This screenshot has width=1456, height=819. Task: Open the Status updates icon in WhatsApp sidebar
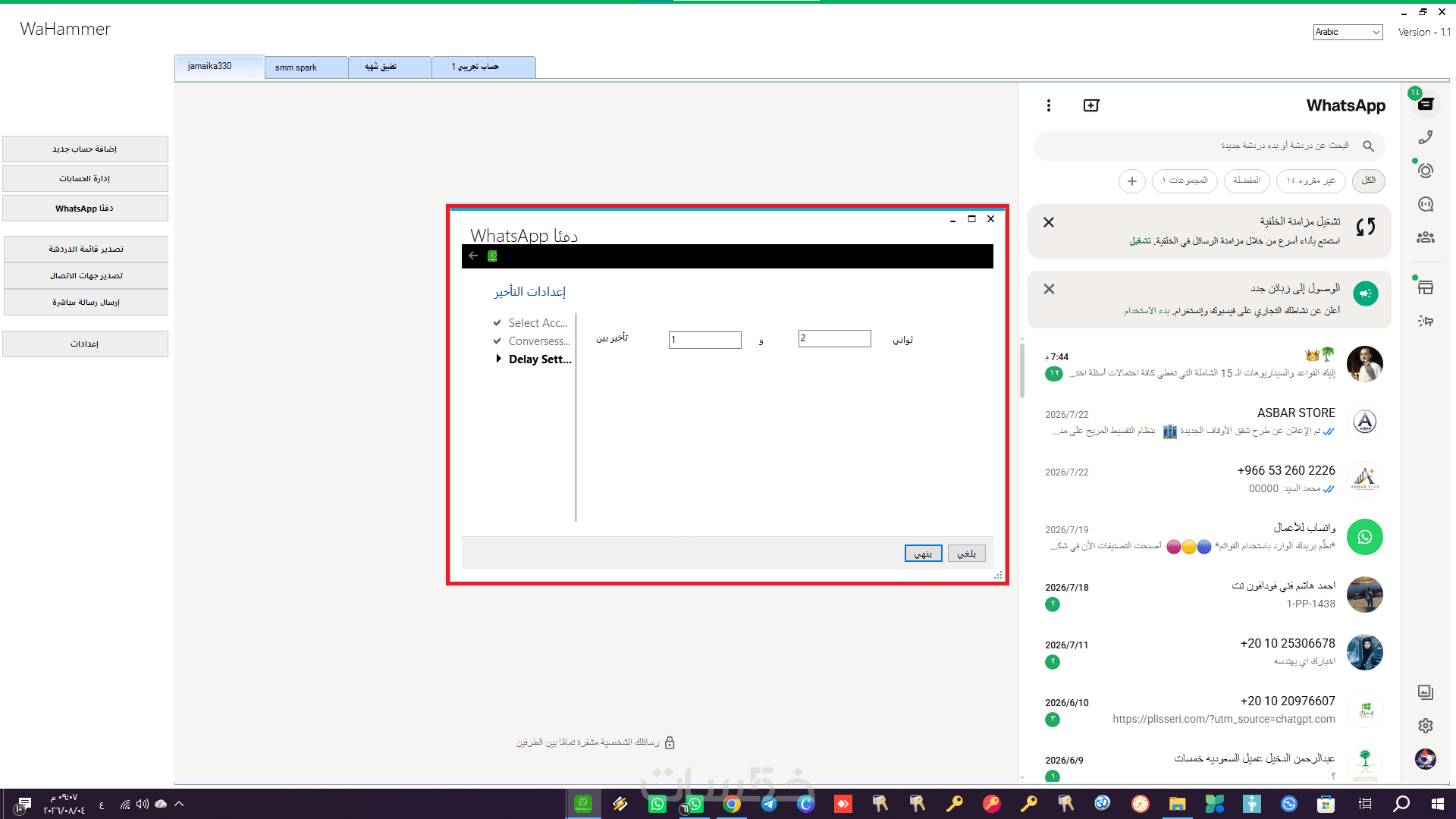coord(1426,171)
